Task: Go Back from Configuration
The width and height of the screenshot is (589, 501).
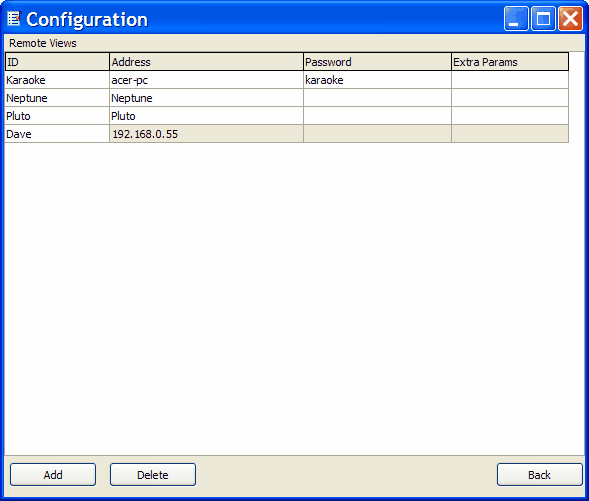Action: pyautogui.click(x=539, y=475)
